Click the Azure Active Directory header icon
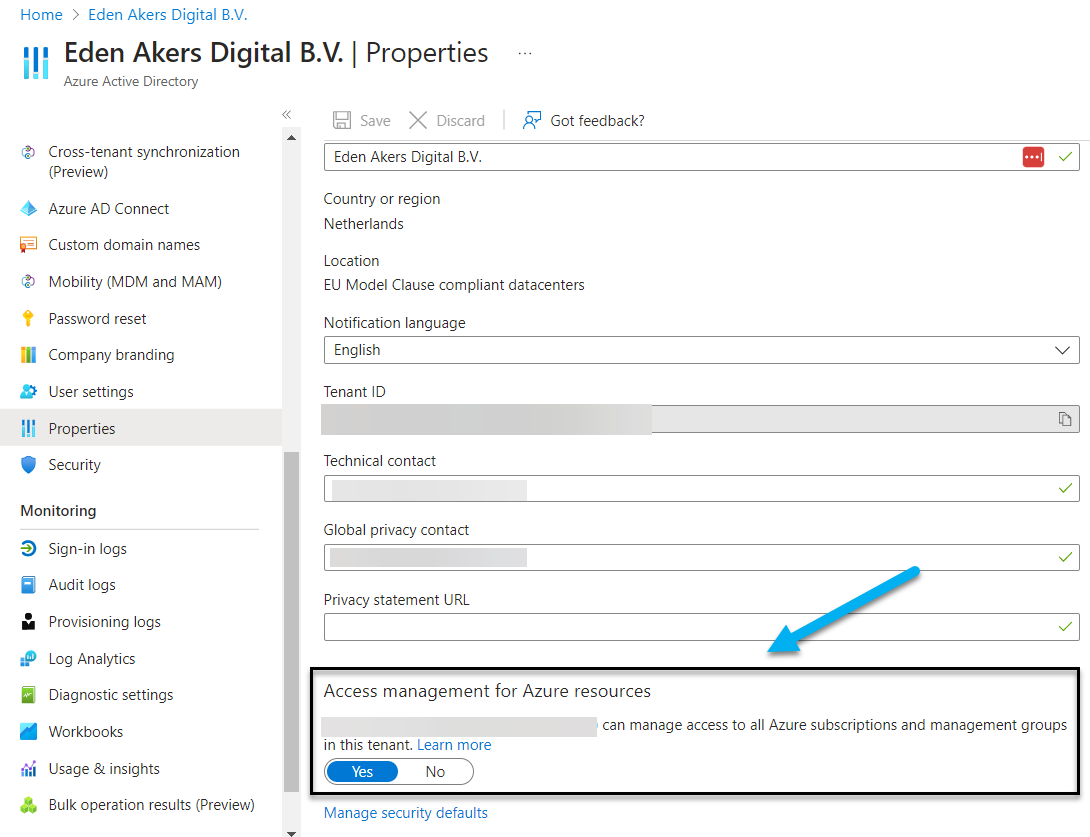The image size is (1090, 837). tap(35, 63)
